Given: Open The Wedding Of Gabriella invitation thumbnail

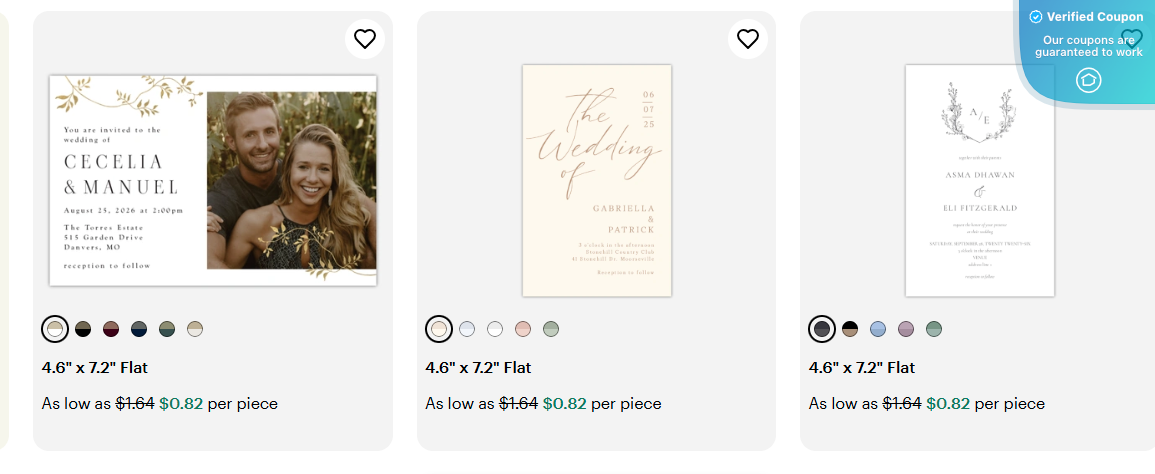Looking at the screenshot, I should 597,180.
